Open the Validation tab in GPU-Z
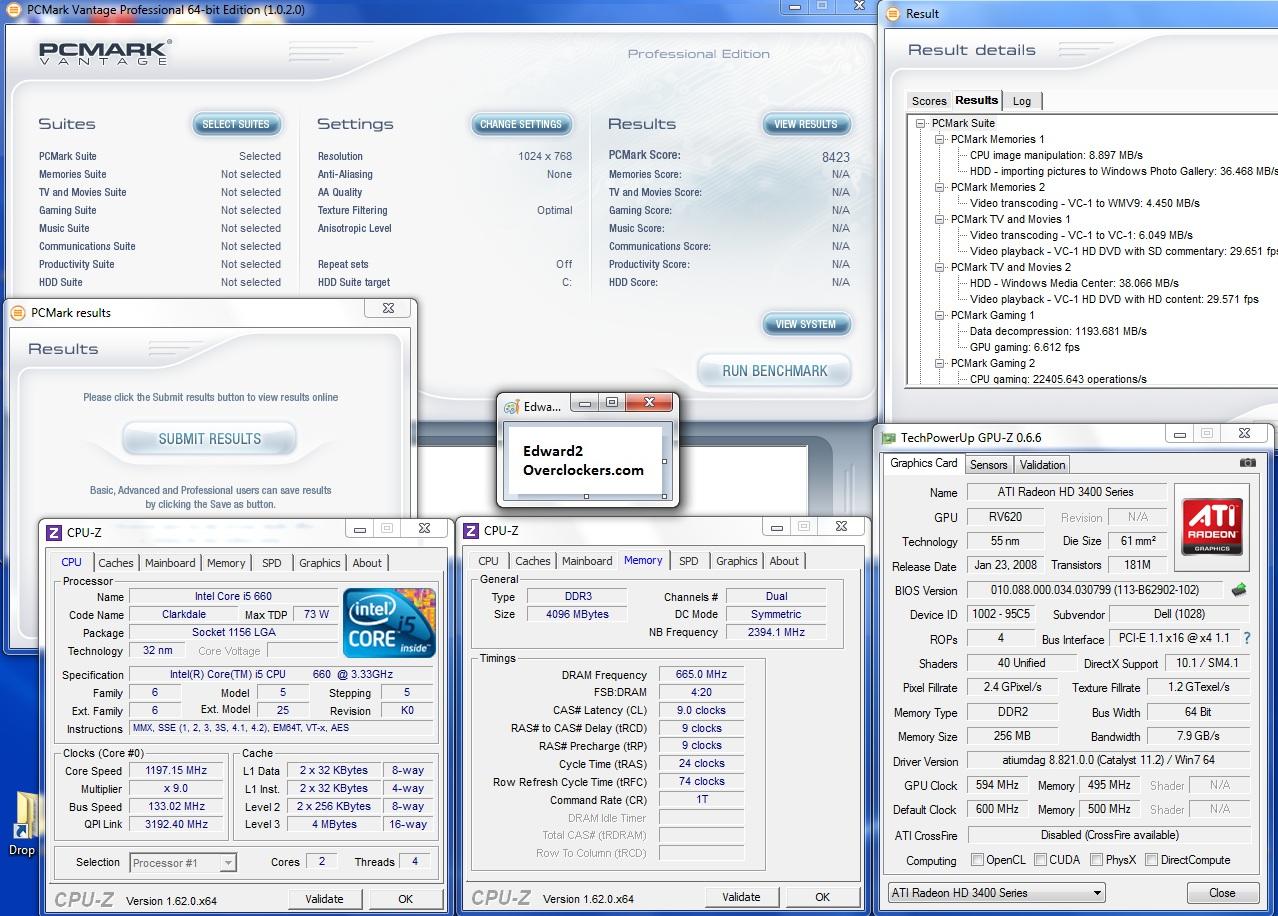1278x916 pixels. pos(1042,464)
